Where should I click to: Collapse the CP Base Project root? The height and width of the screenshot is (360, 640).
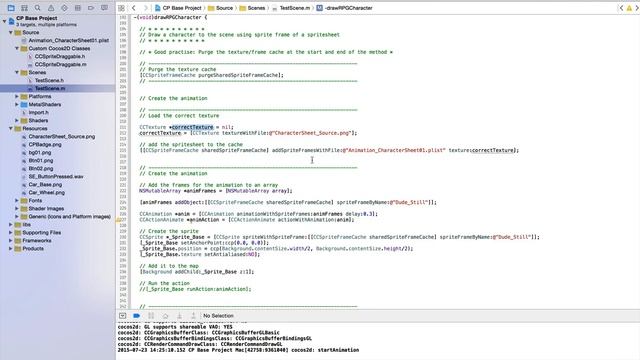click(x=4, y=21)
